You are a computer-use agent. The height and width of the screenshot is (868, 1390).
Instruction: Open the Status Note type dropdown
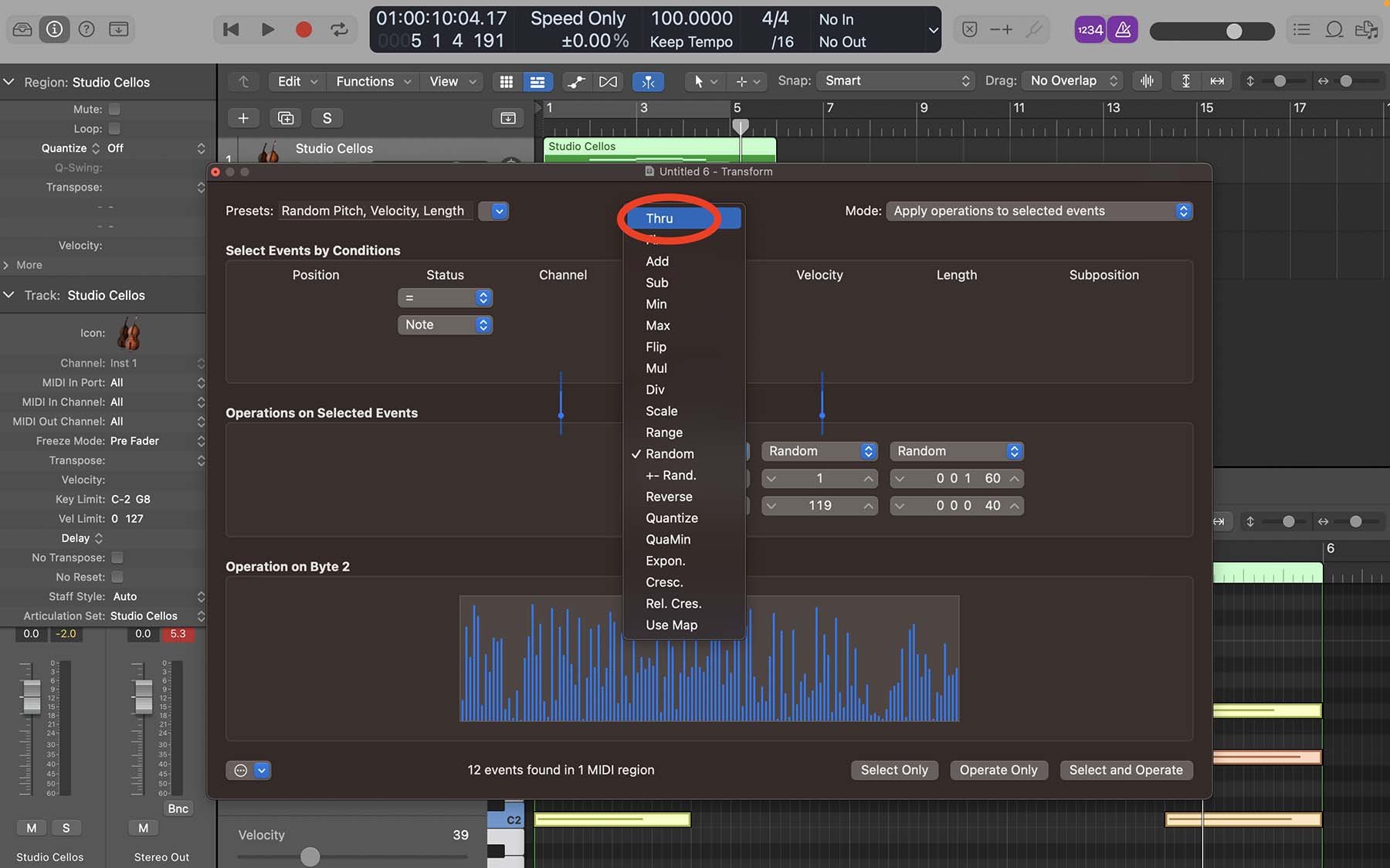click(x=445, y=325)
